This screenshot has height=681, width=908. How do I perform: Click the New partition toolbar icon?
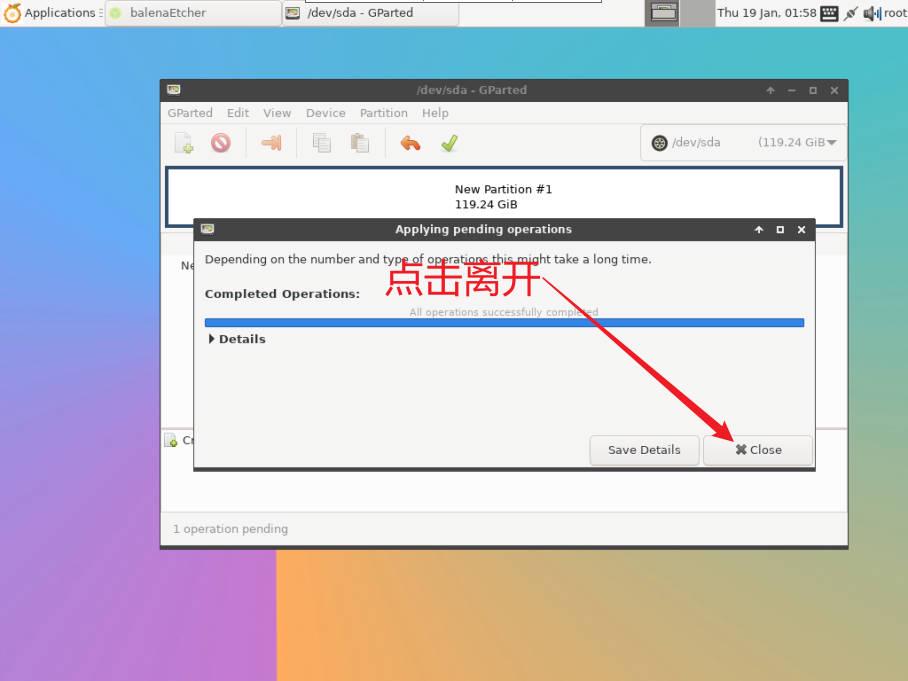[x=184, y=143]
